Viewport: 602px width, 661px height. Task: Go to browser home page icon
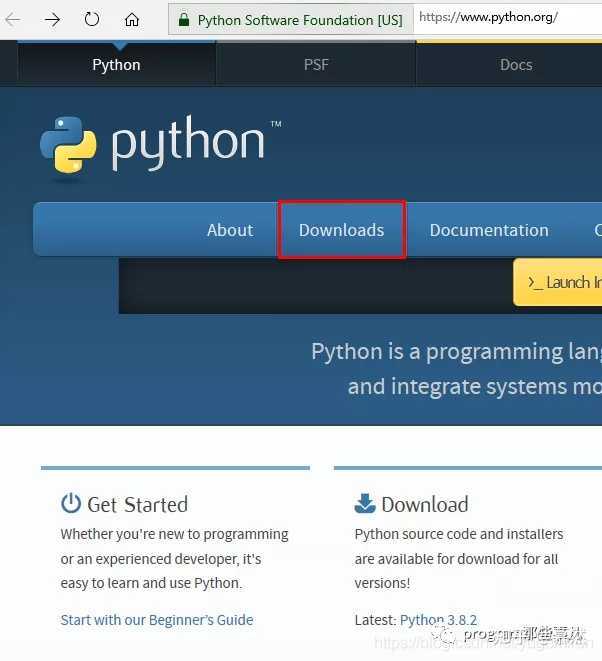(x=132, y=19)
